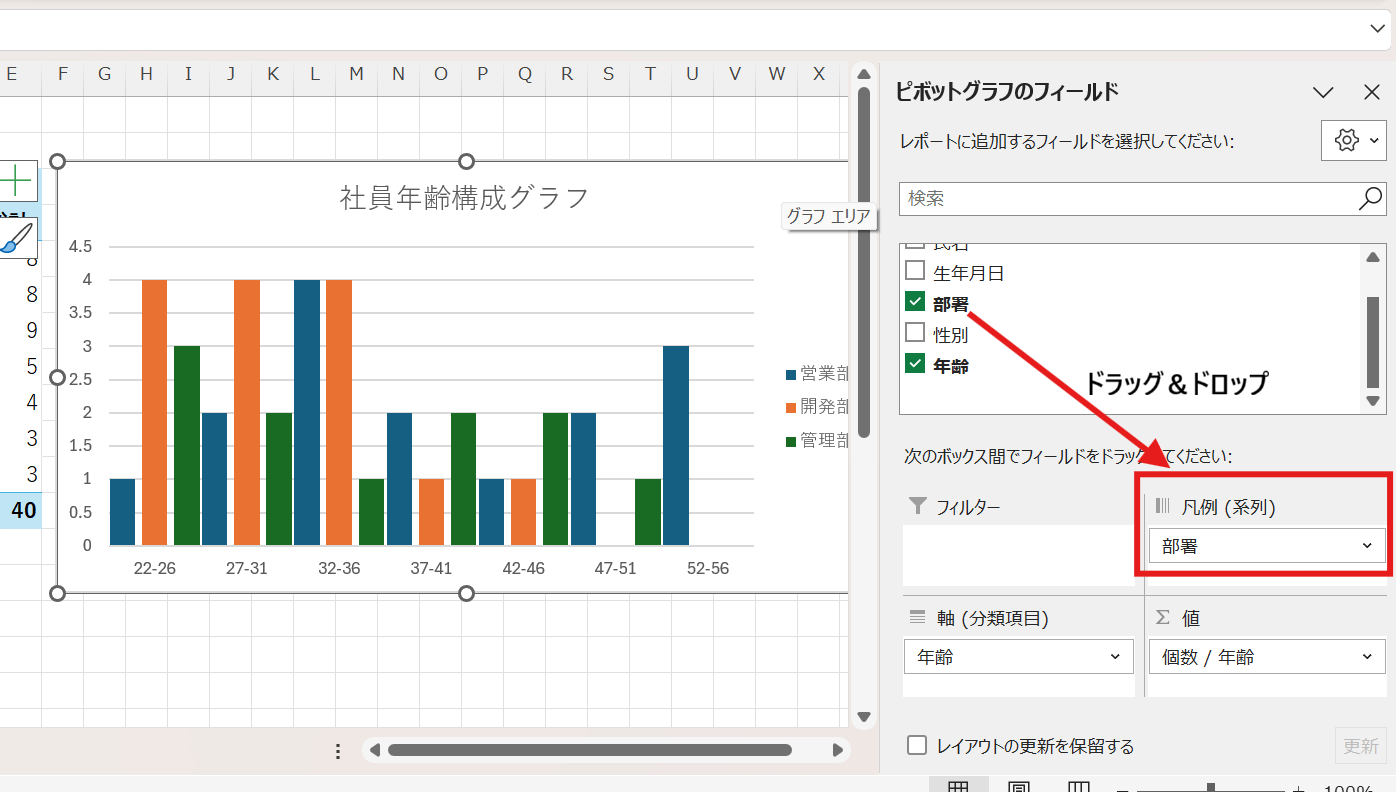Select the column R header

click(x=567, y=74)
